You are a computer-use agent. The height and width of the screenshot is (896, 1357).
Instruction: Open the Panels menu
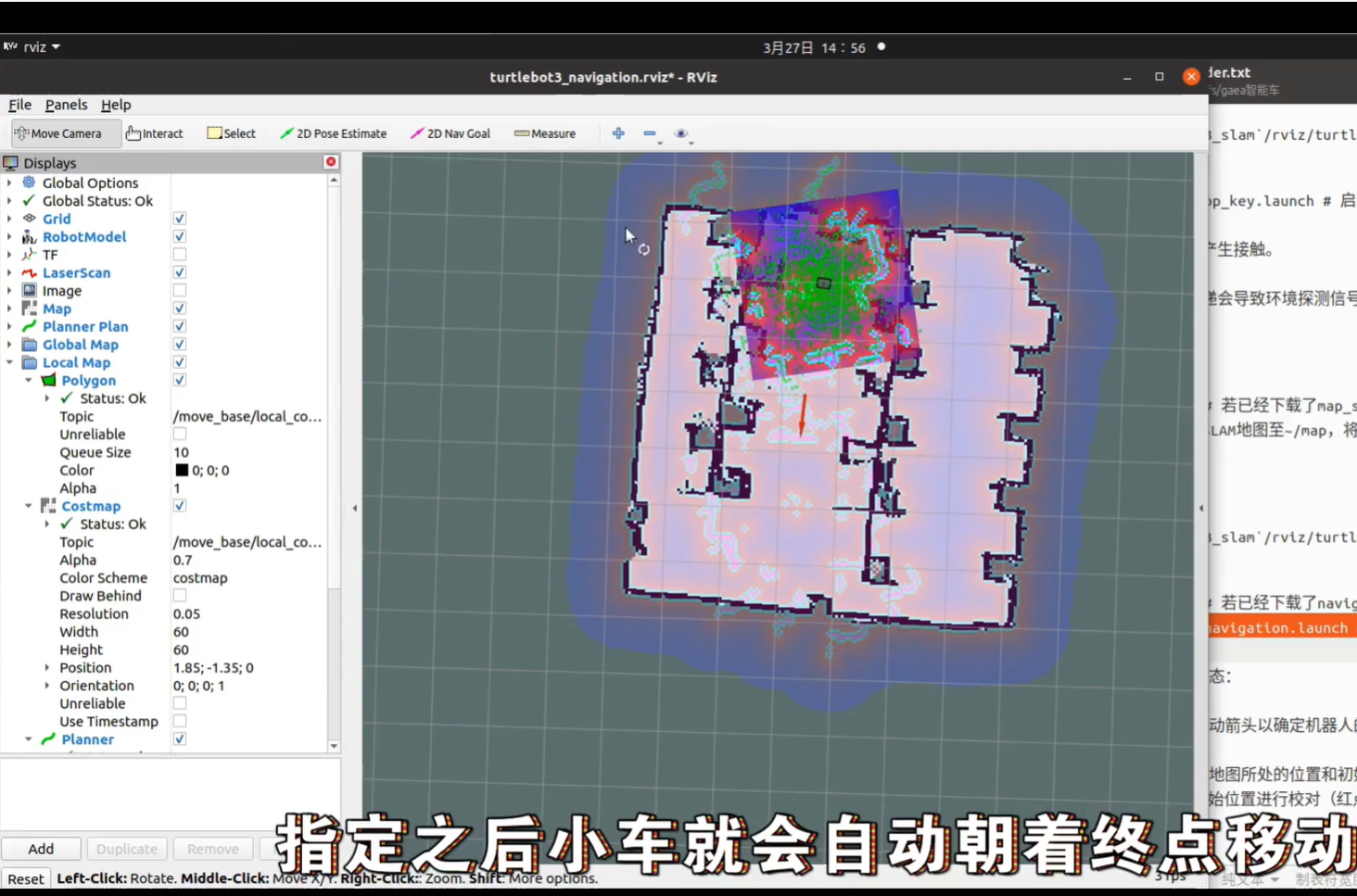[66, 105]
